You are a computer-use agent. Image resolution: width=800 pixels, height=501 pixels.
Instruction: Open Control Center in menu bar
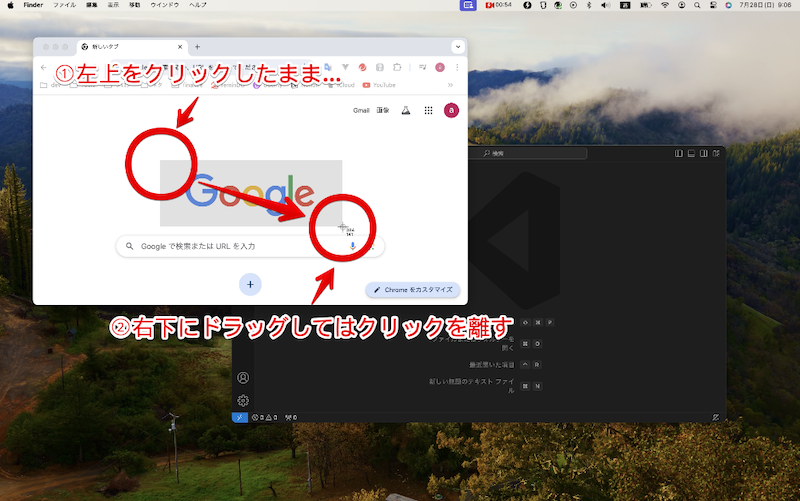click(713, 5)
